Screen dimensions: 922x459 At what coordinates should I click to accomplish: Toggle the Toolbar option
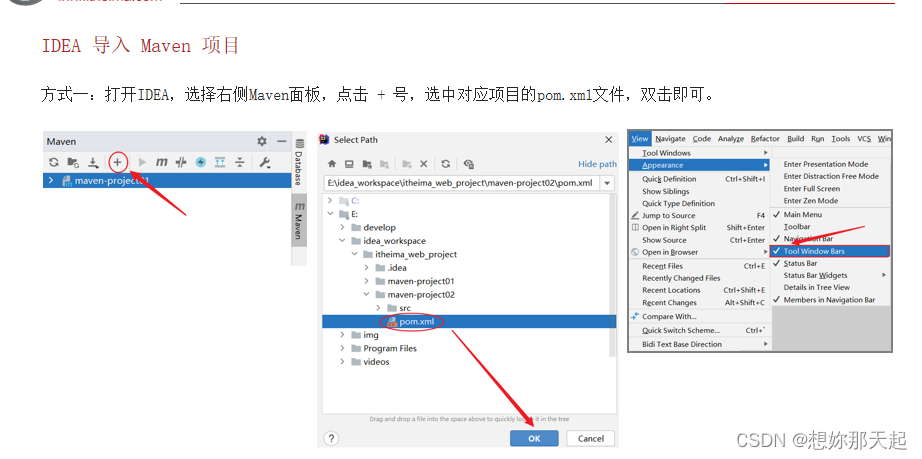tap(830, 226)
